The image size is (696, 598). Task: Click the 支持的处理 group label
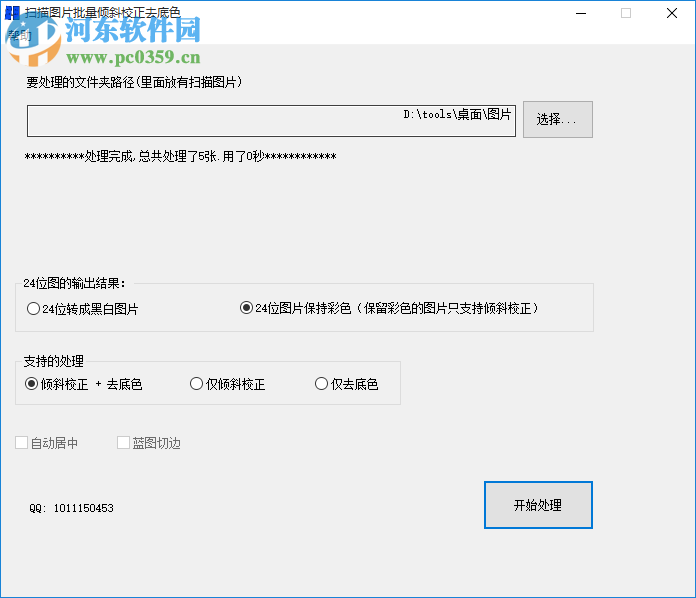(53, 361)
